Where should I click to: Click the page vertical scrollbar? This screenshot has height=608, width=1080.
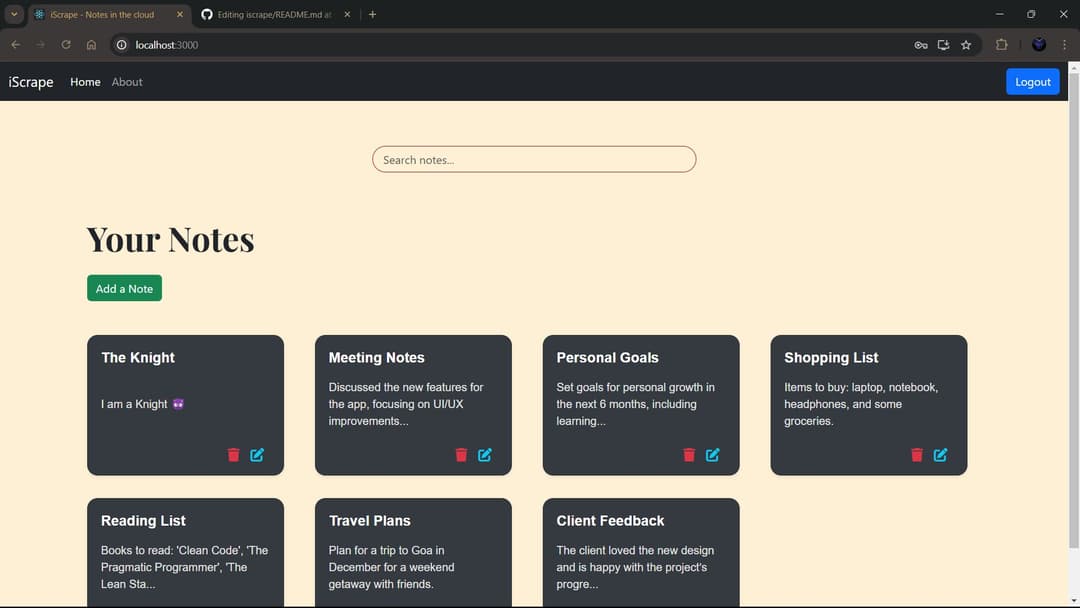tap(1074, 300)
